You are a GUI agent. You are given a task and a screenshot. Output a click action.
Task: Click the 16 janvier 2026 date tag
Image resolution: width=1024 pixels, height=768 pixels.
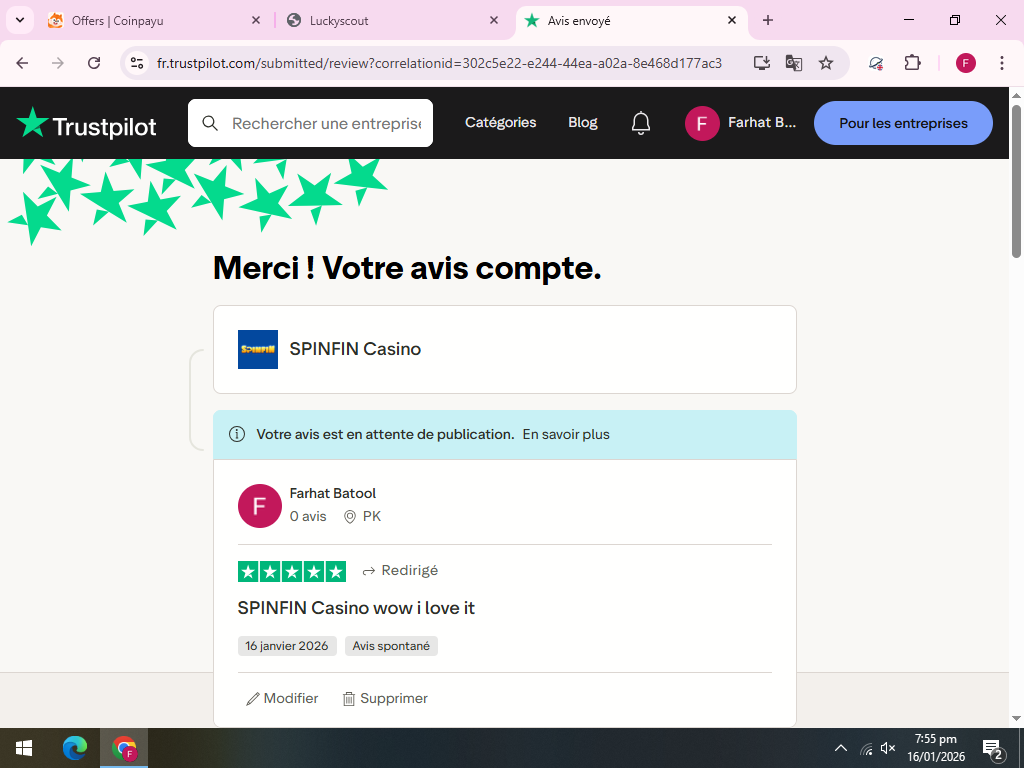click(287, 646)
